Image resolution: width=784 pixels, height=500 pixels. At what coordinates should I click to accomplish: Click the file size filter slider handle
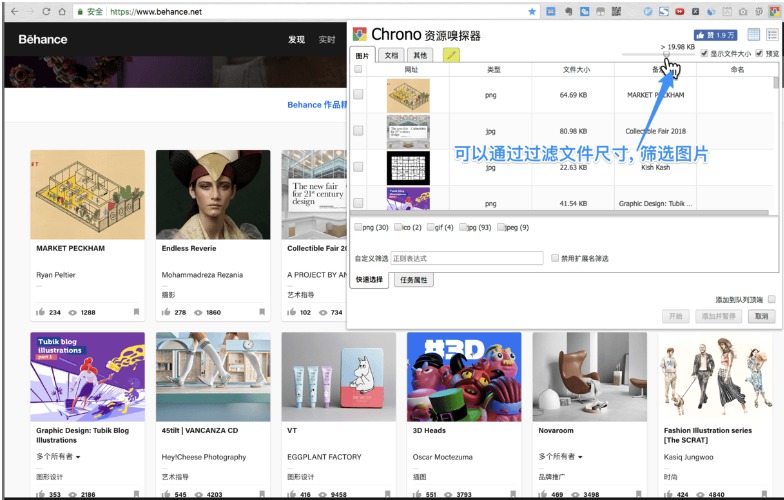[x=666, y=54]
